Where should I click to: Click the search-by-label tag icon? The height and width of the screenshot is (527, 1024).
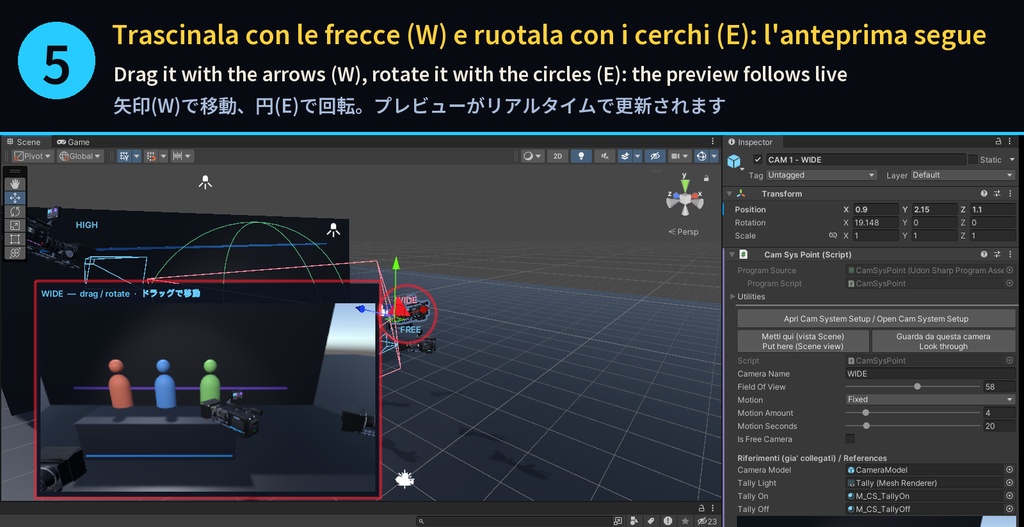tap(651, 521)
